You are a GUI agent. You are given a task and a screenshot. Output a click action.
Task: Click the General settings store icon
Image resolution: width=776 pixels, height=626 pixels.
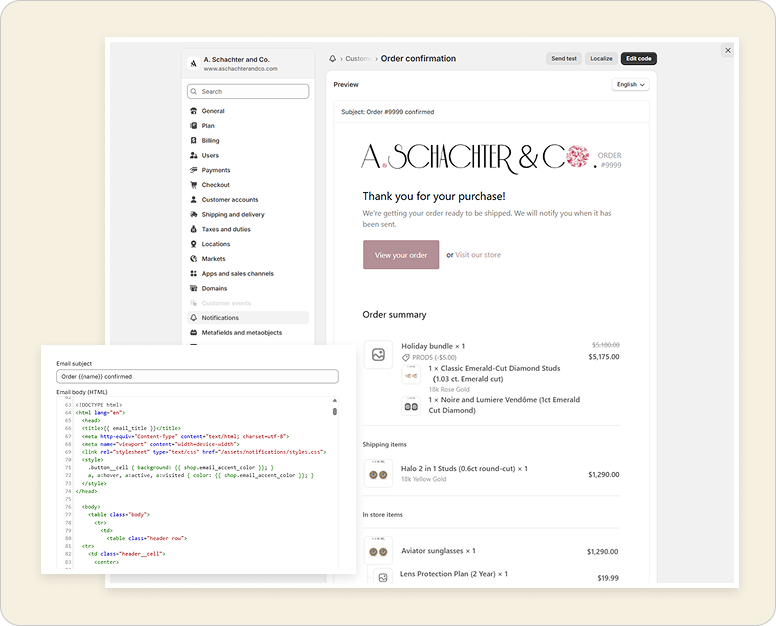194,111
